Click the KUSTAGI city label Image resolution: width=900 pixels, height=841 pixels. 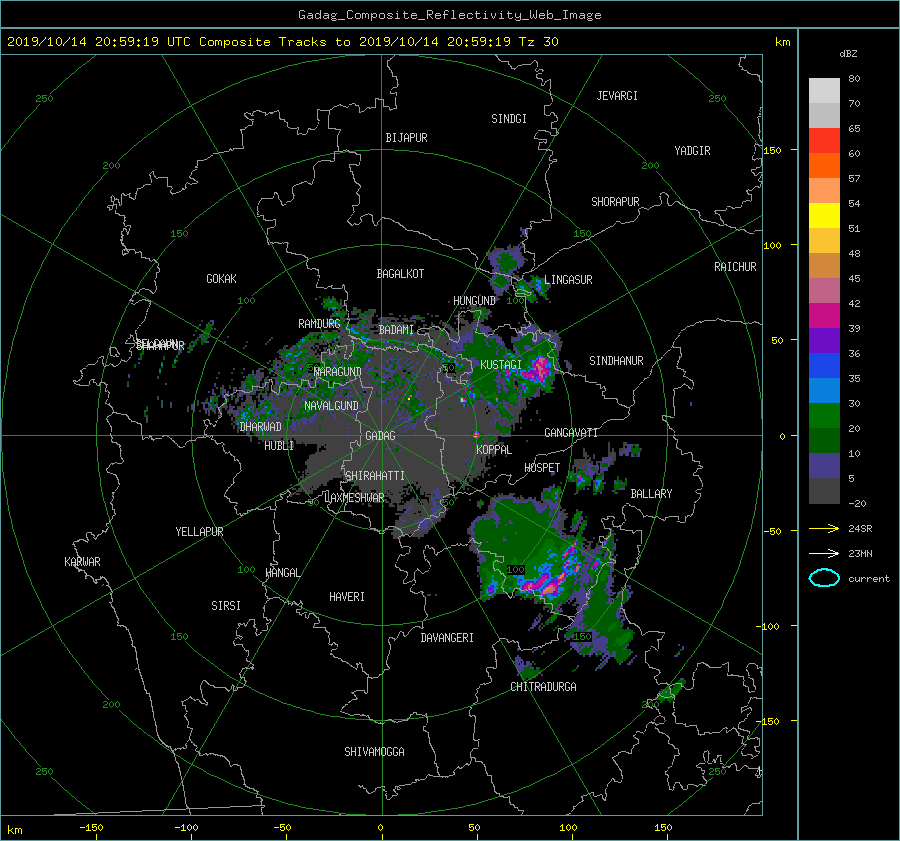coord(501,365)
